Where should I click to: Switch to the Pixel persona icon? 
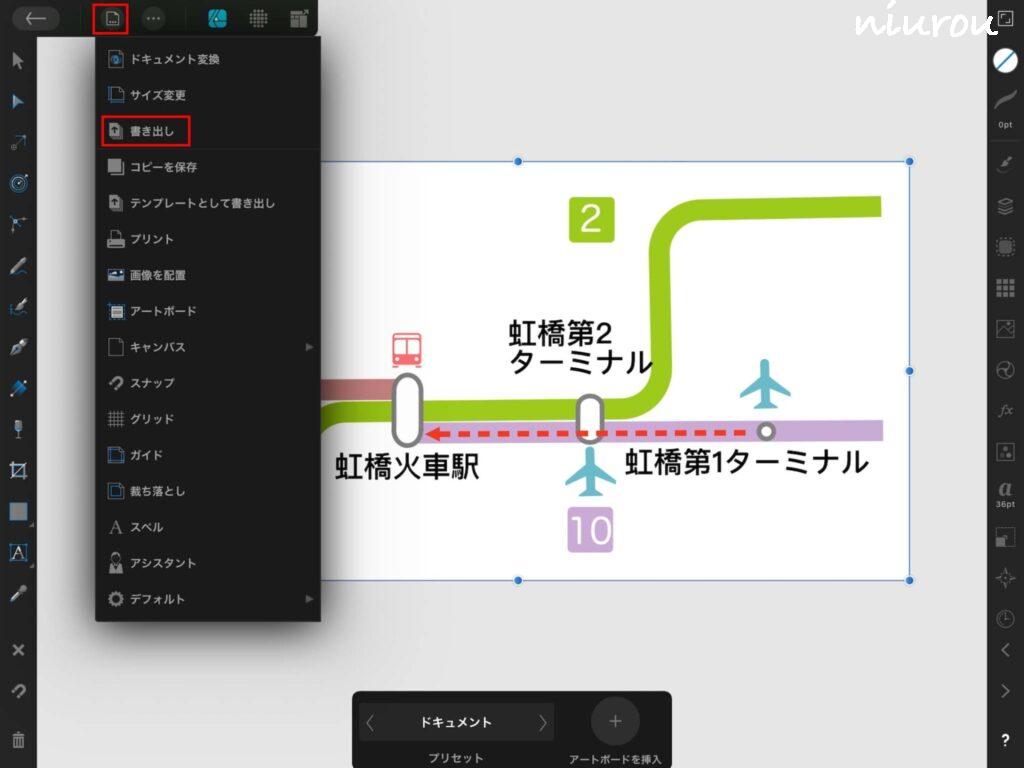[258, 18]
